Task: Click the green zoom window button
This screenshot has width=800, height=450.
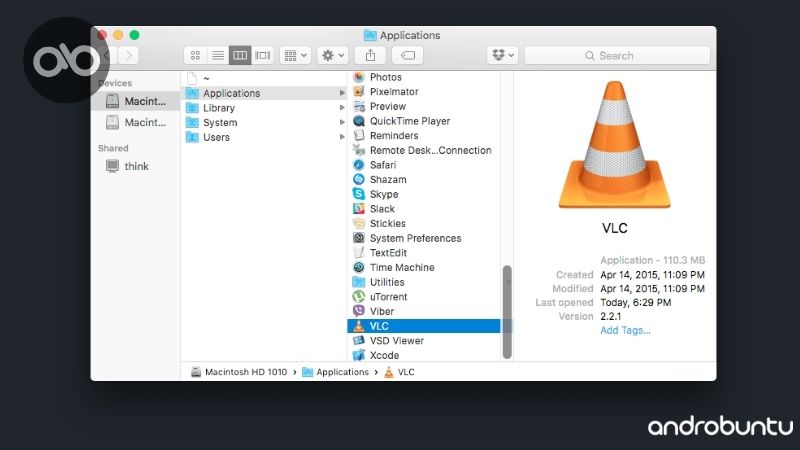Action: tap(134, 35)
